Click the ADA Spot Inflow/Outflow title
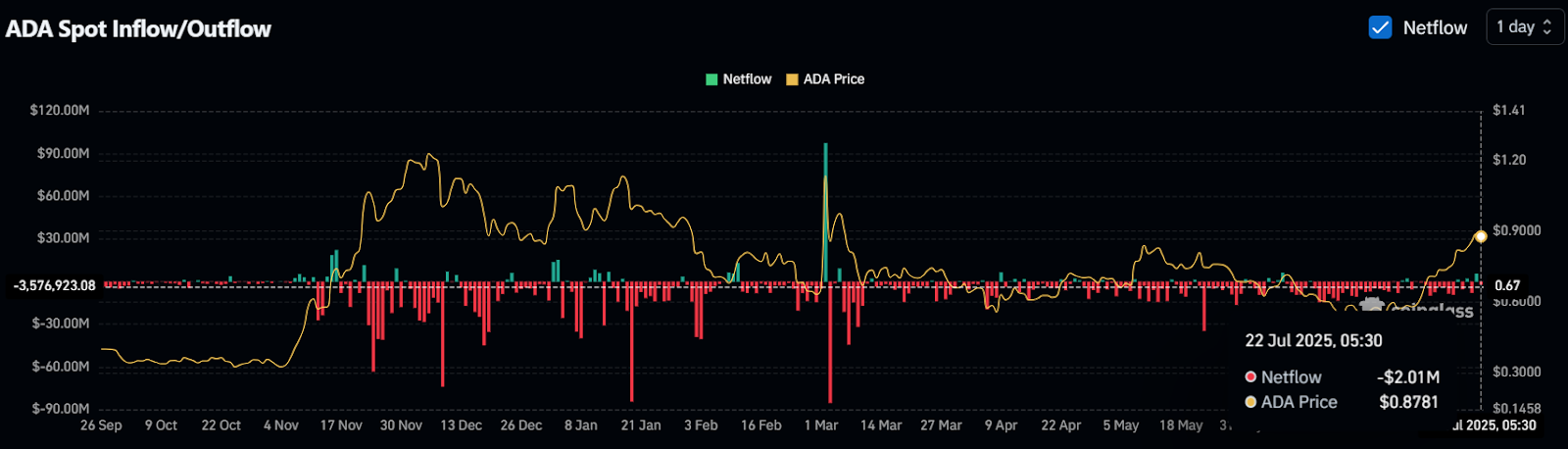The image size is (1568, 449). [138, 29]
